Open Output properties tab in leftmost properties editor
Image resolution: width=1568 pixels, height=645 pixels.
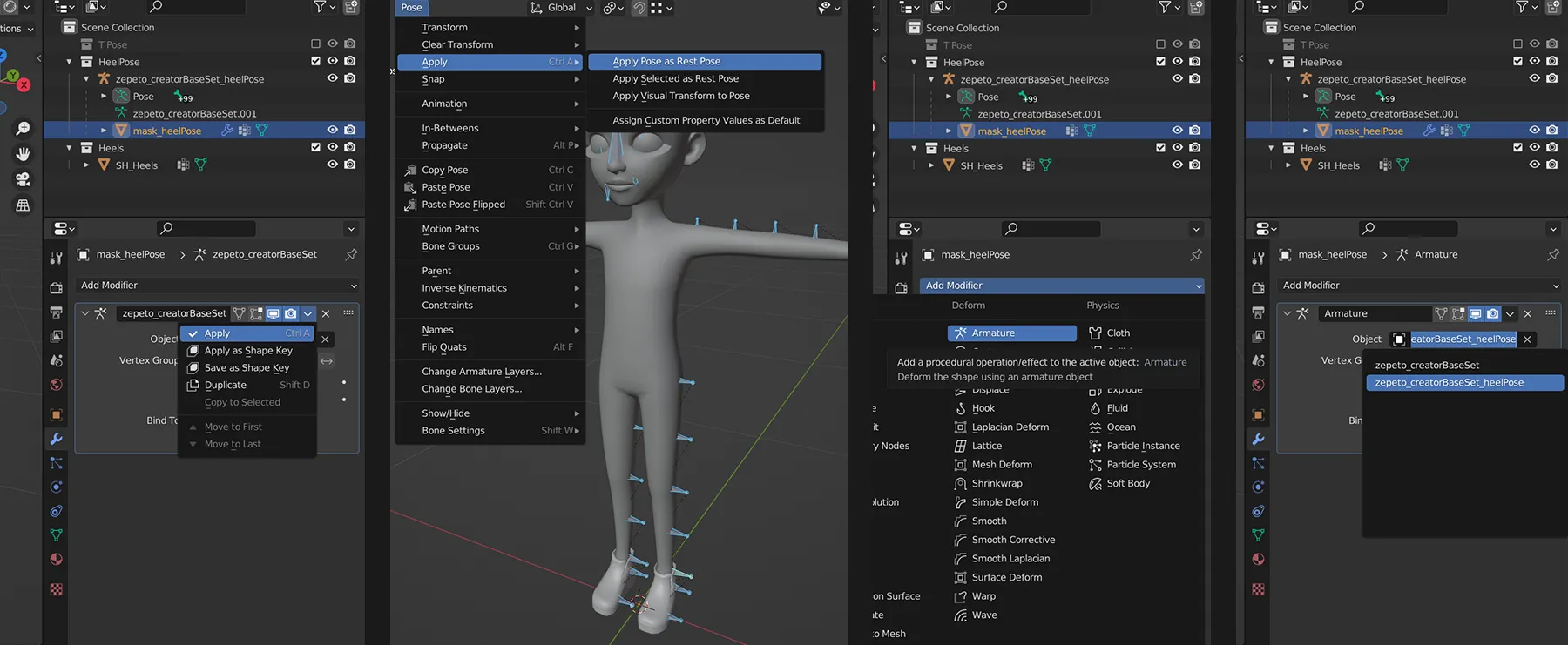(x=57, y=312)
